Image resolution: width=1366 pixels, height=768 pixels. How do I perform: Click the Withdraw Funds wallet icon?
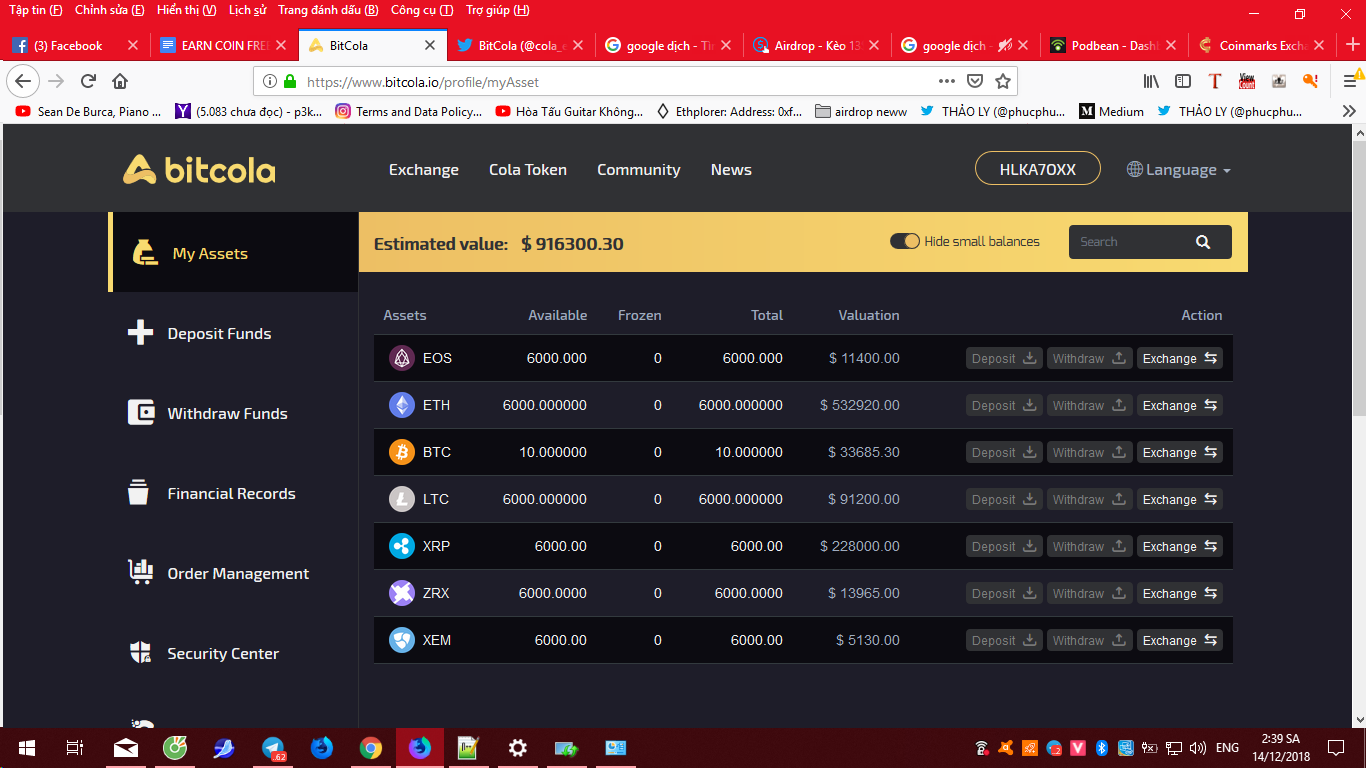coord(141,413)
